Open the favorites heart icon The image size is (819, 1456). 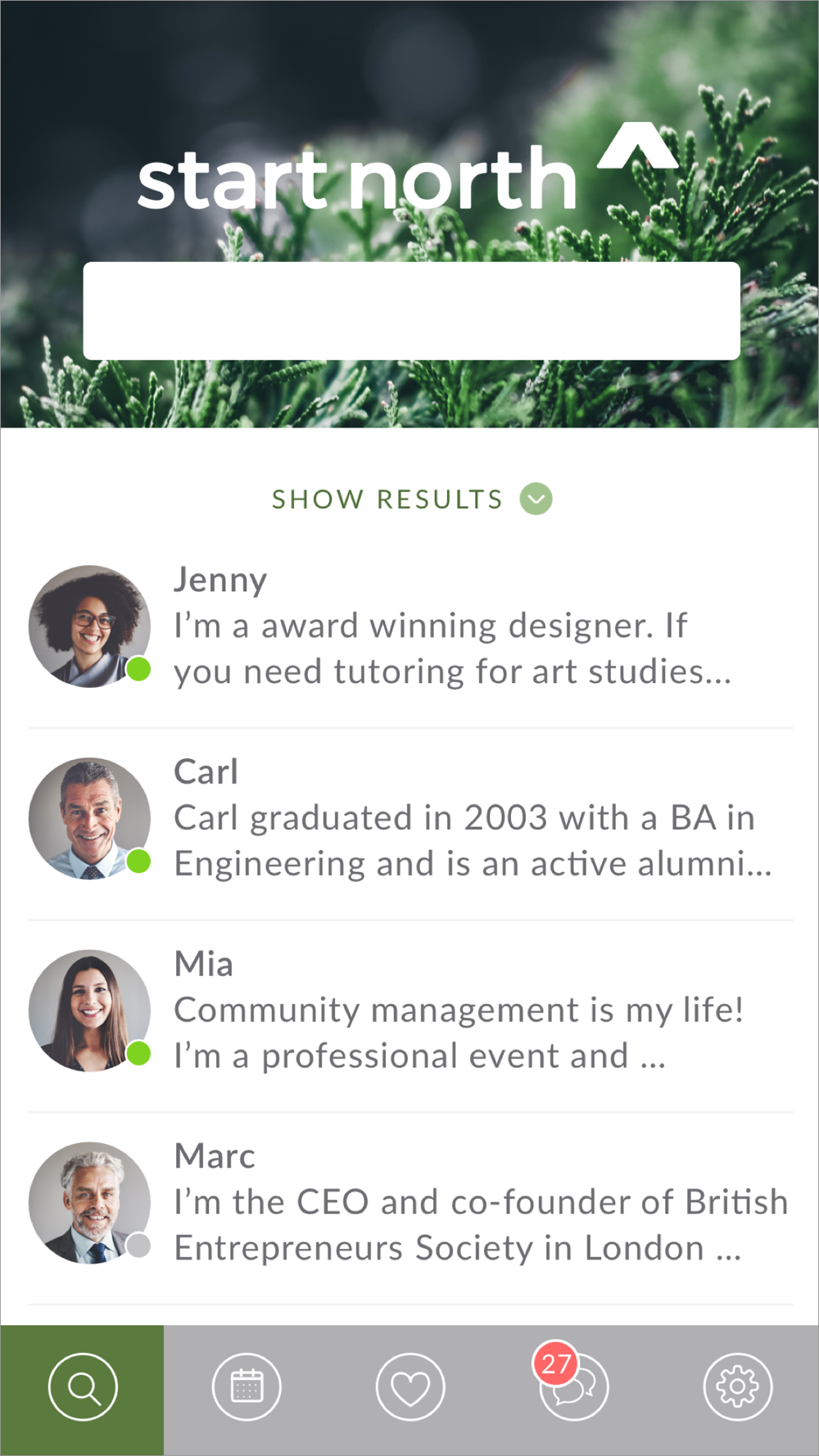(x=410, y=1387)
